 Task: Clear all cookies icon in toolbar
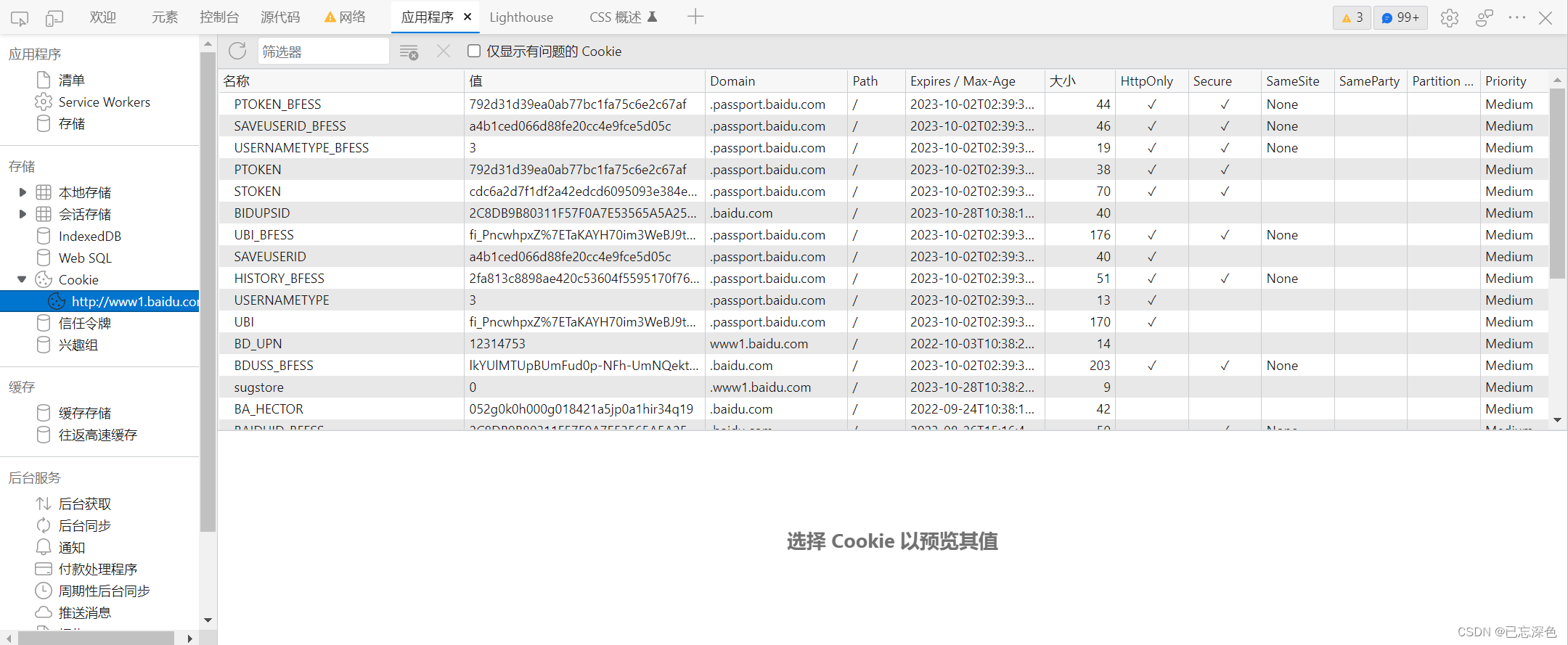pos(409,52)
